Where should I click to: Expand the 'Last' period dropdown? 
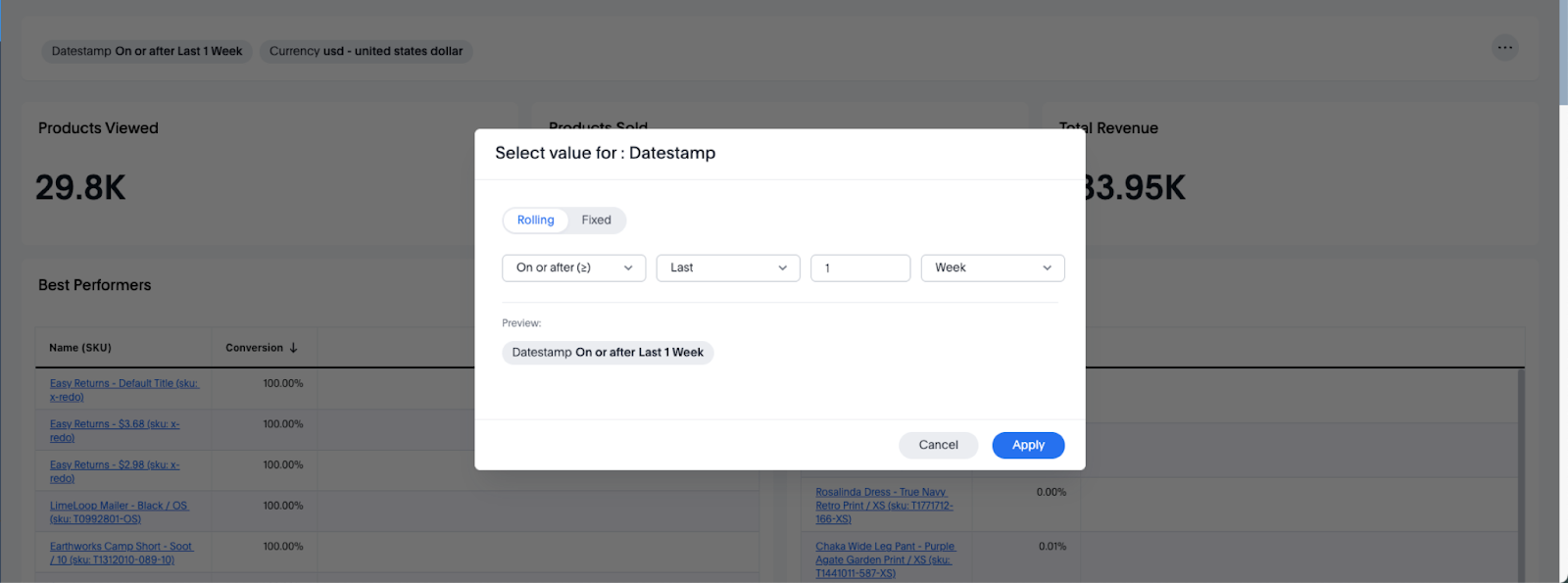click(x=728, y=268)
